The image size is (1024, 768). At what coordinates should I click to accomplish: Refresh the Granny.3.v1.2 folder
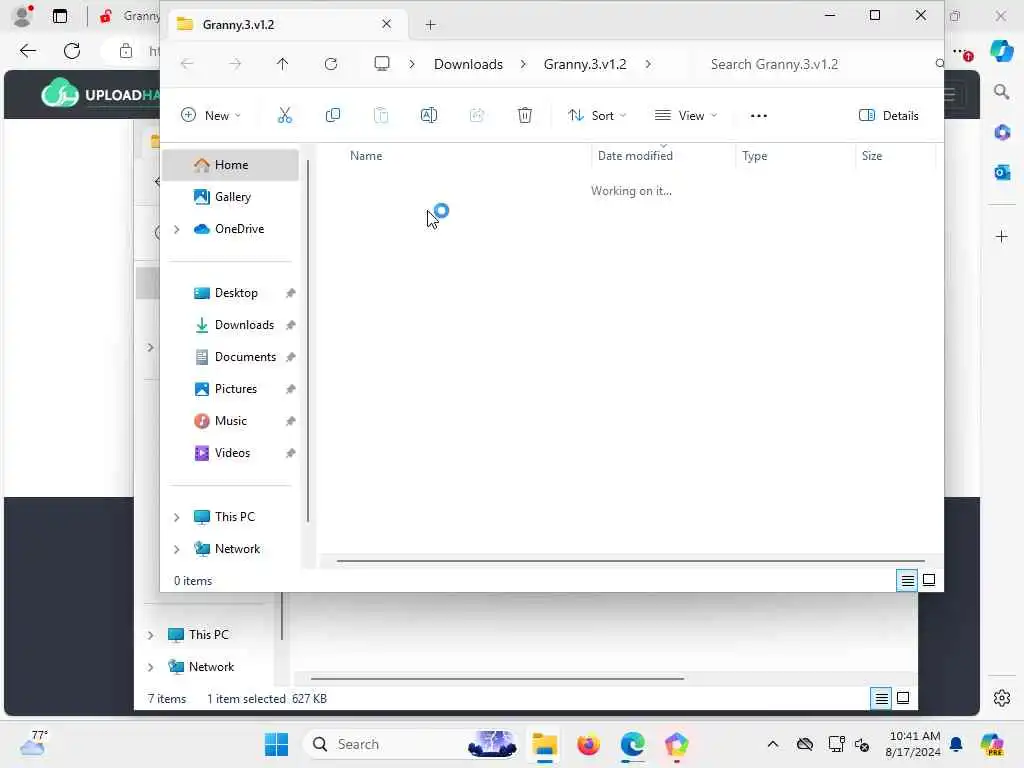(x=331, y=64)
